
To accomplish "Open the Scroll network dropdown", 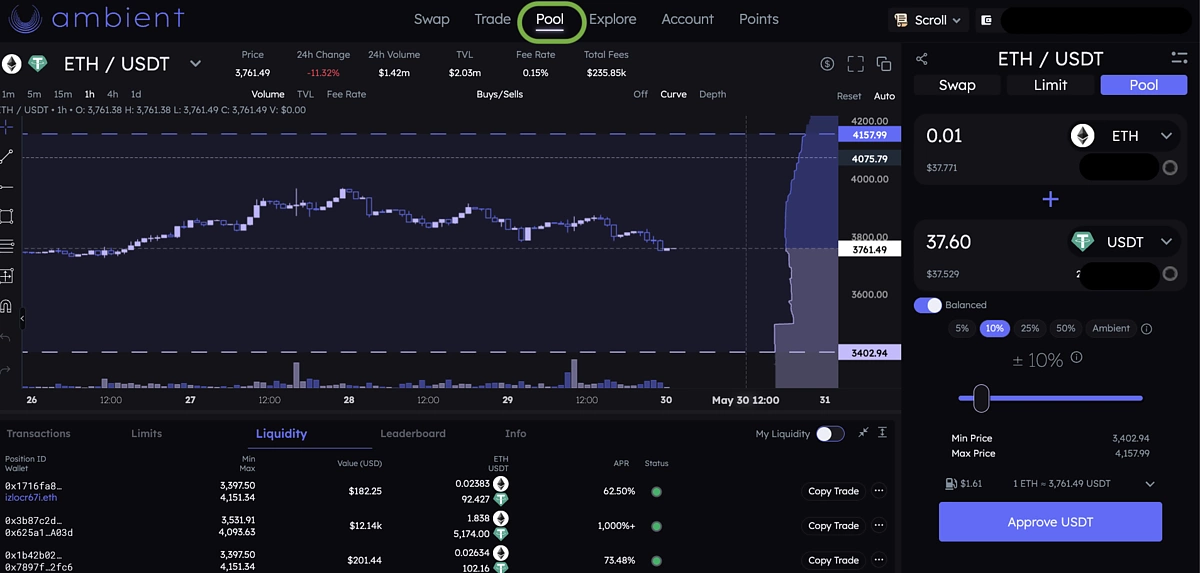I will [x=928, y=19].
